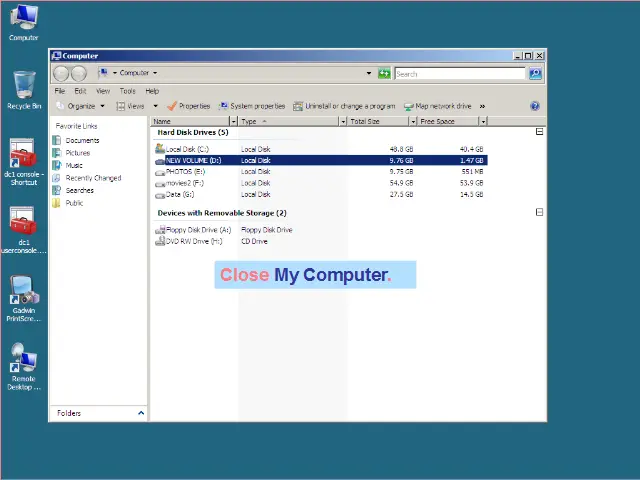Click the Views toolbar button
This screenshot has width=640, height=480.
tap(130, 106)
